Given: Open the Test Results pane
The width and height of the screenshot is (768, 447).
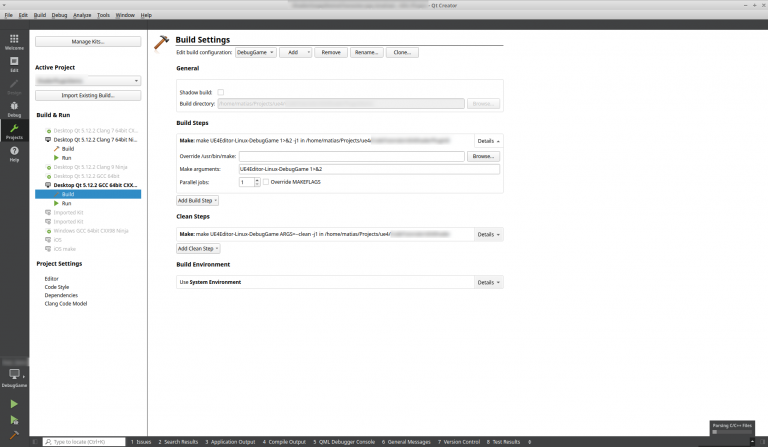Looking at the screenshot, I should 503,442.
